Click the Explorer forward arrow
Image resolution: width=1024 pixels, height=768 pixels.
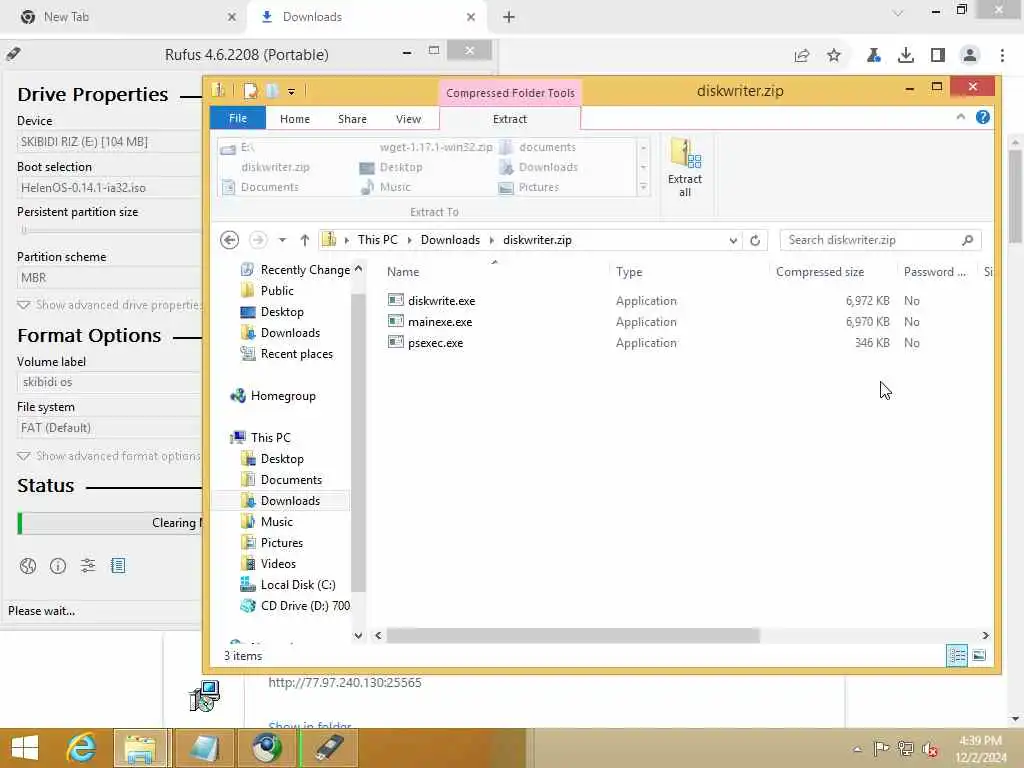tap(258, 240)
